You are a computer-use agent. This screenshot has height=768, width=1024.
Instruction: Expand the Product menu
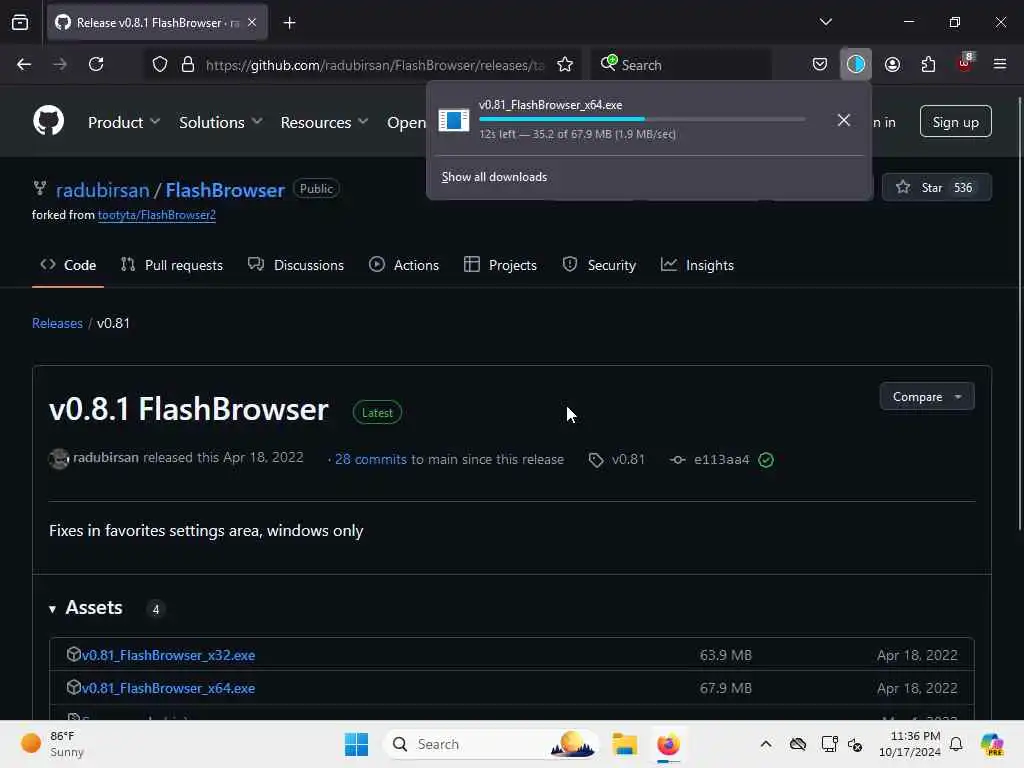[x=124, y=122]
